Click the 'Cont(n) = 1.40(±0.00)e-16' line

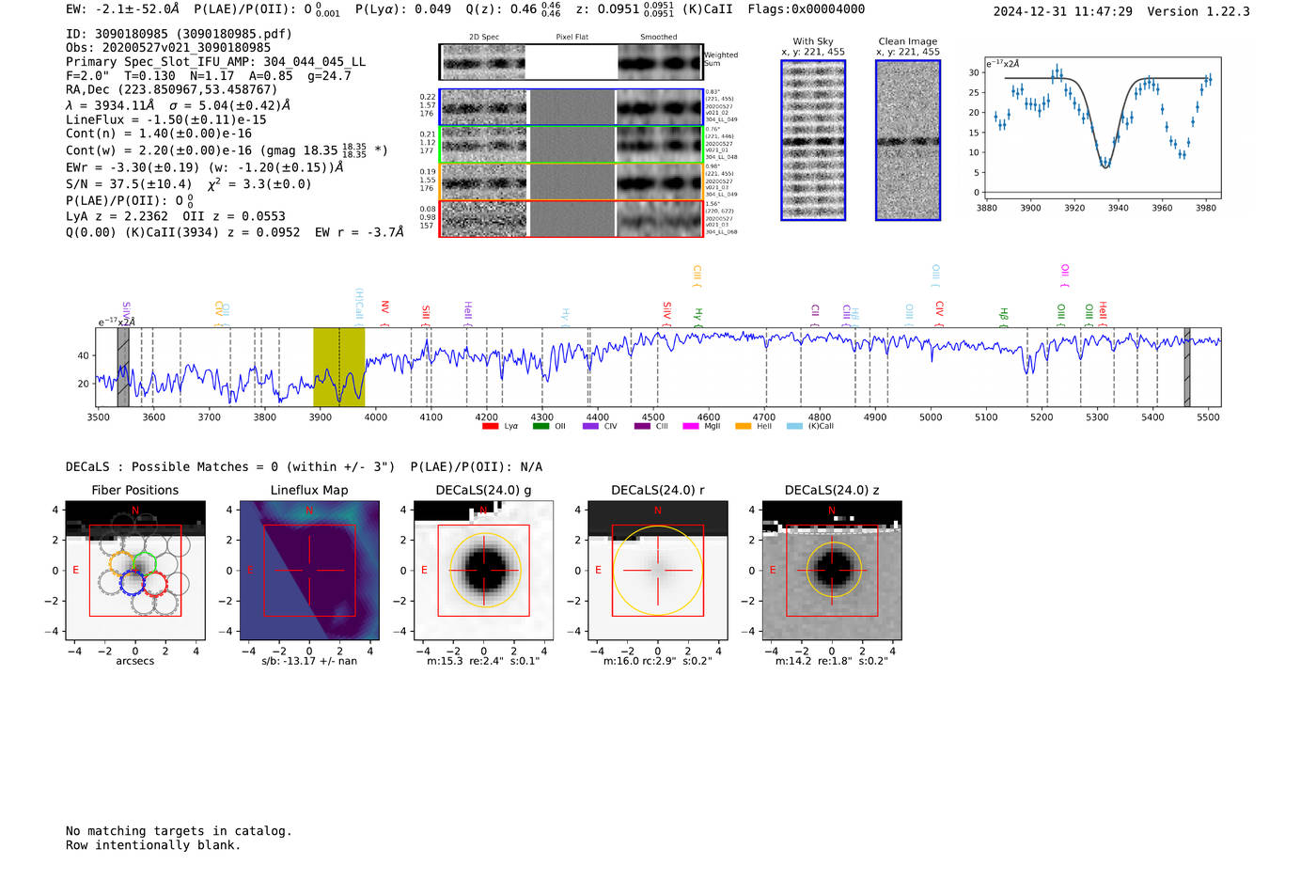[159, 134]
